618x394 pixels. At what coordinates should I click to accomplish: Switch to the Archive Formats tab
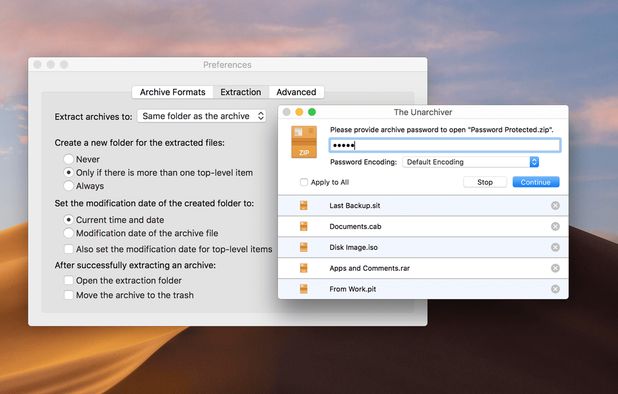pos(173,92)
